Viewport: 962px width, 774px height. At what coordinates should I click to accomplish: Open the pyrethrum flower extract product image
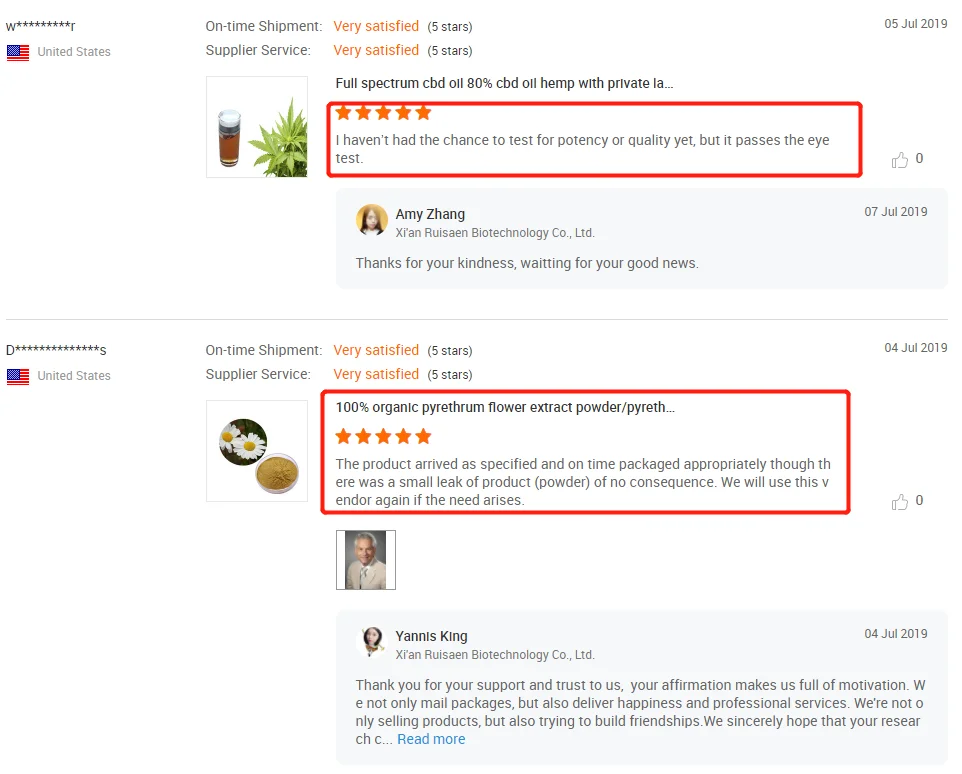coord(257,451)
